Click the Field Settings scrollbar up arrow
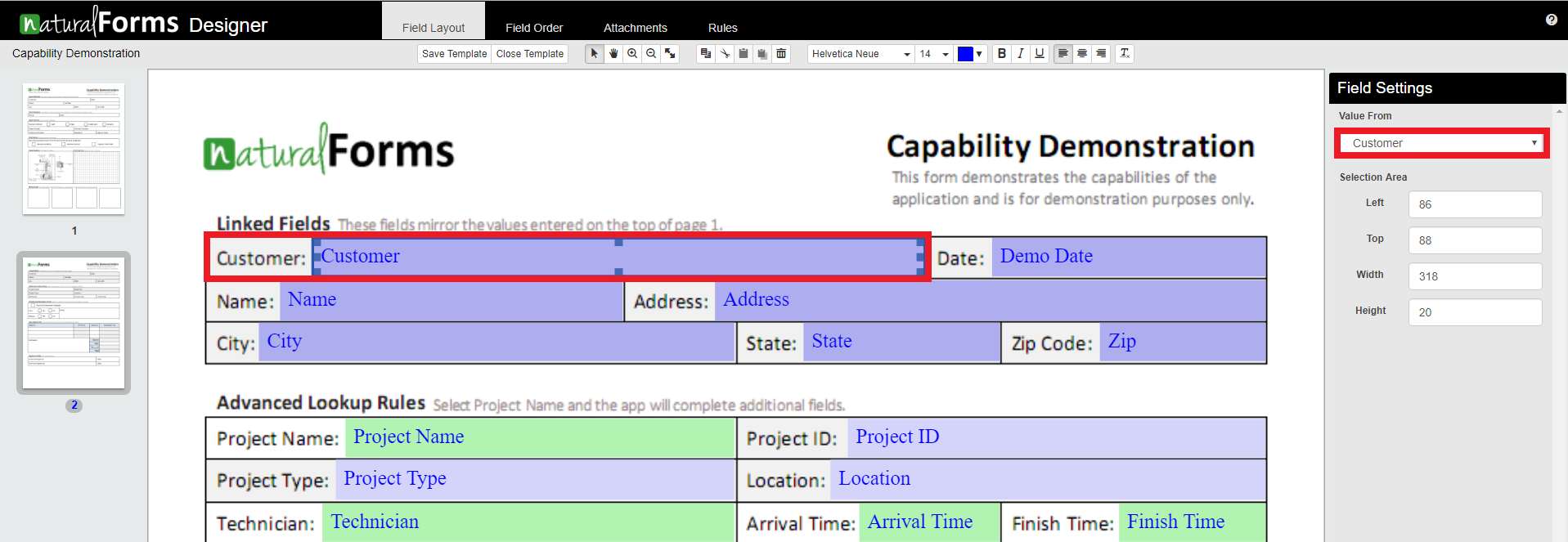This screenshot has width=1568, height=542. click(x=1559, y=111)
